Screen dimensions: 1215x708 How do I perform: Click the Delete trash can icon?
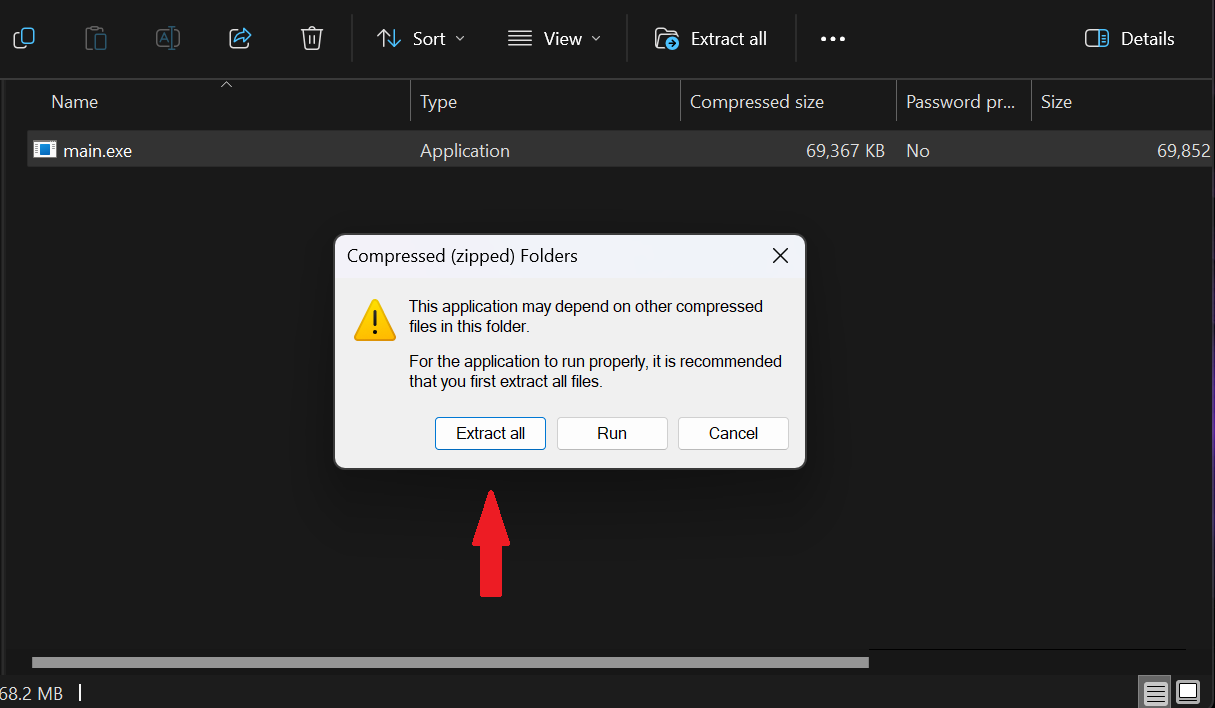(x=312, y=39)
